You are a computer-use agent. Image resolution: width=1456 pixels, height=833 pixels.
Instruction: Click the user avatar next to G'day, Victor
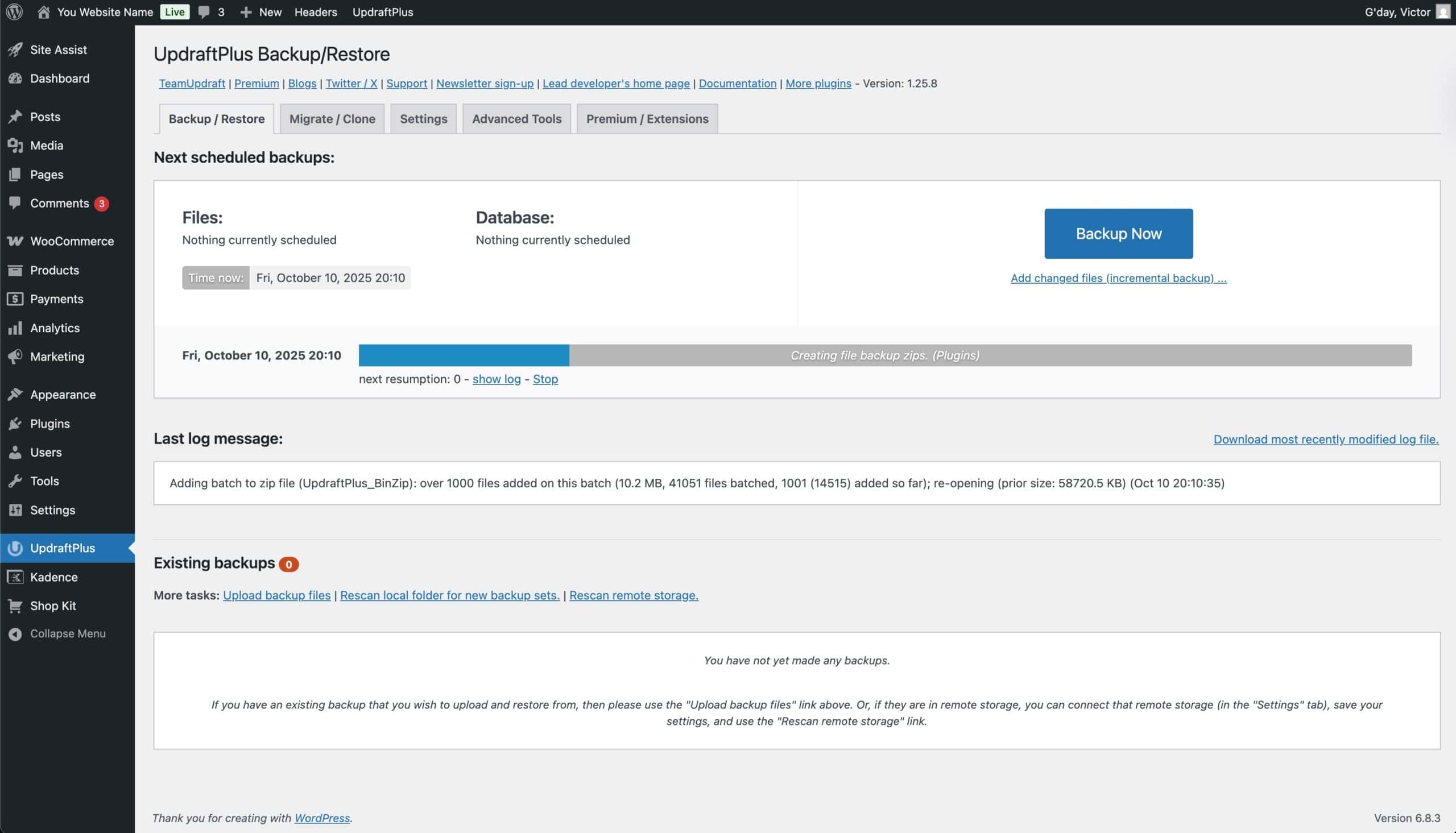1443,12
